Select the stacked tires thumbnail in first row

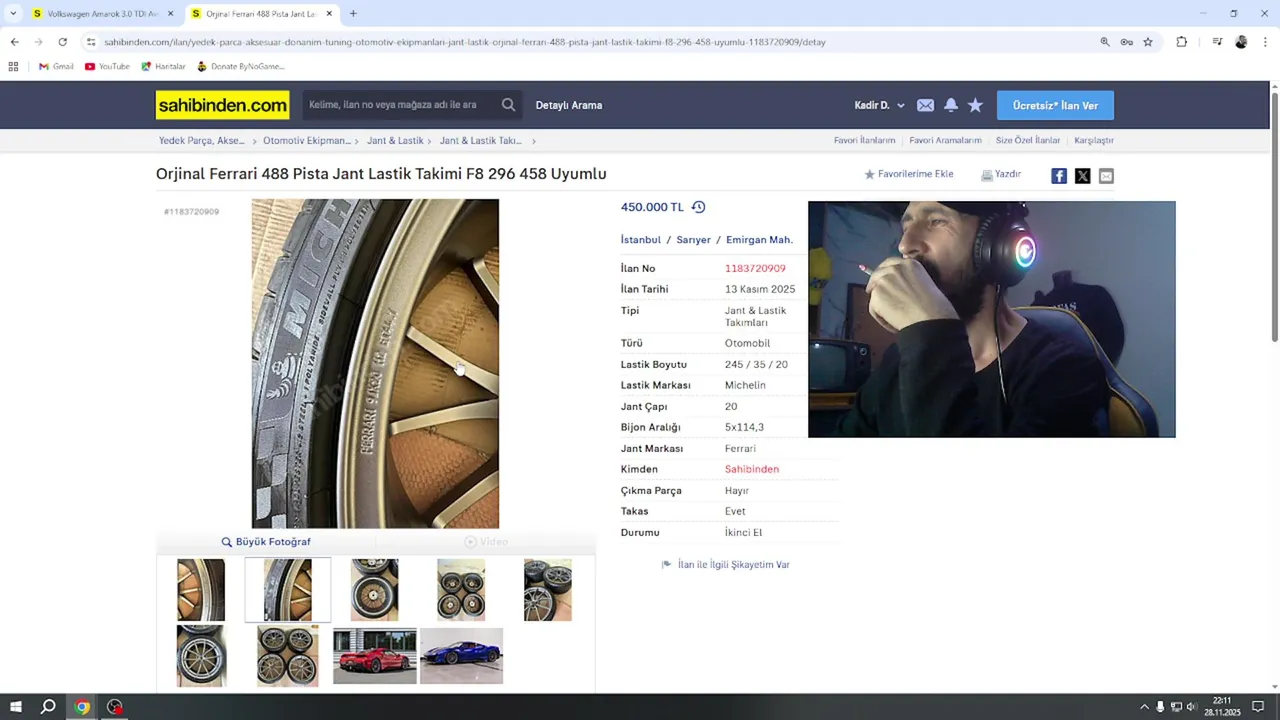(548, 590)
